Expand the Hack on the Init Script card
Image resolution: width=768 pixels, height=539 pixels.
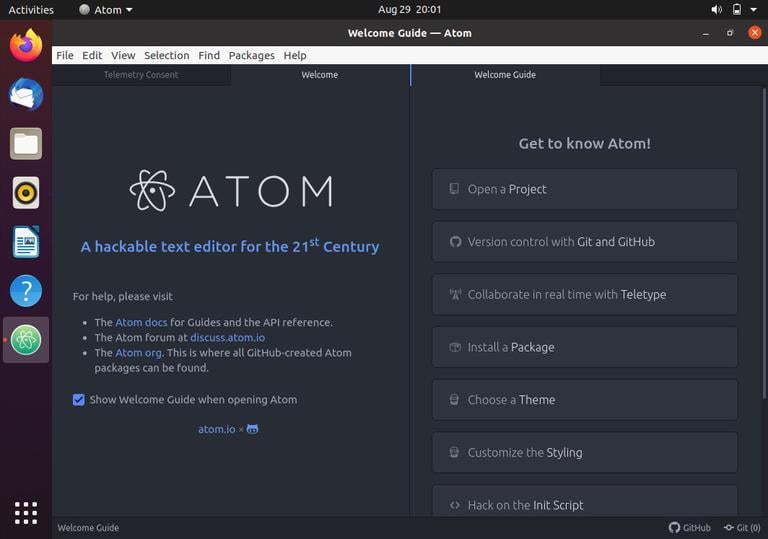tap(585, 501)
